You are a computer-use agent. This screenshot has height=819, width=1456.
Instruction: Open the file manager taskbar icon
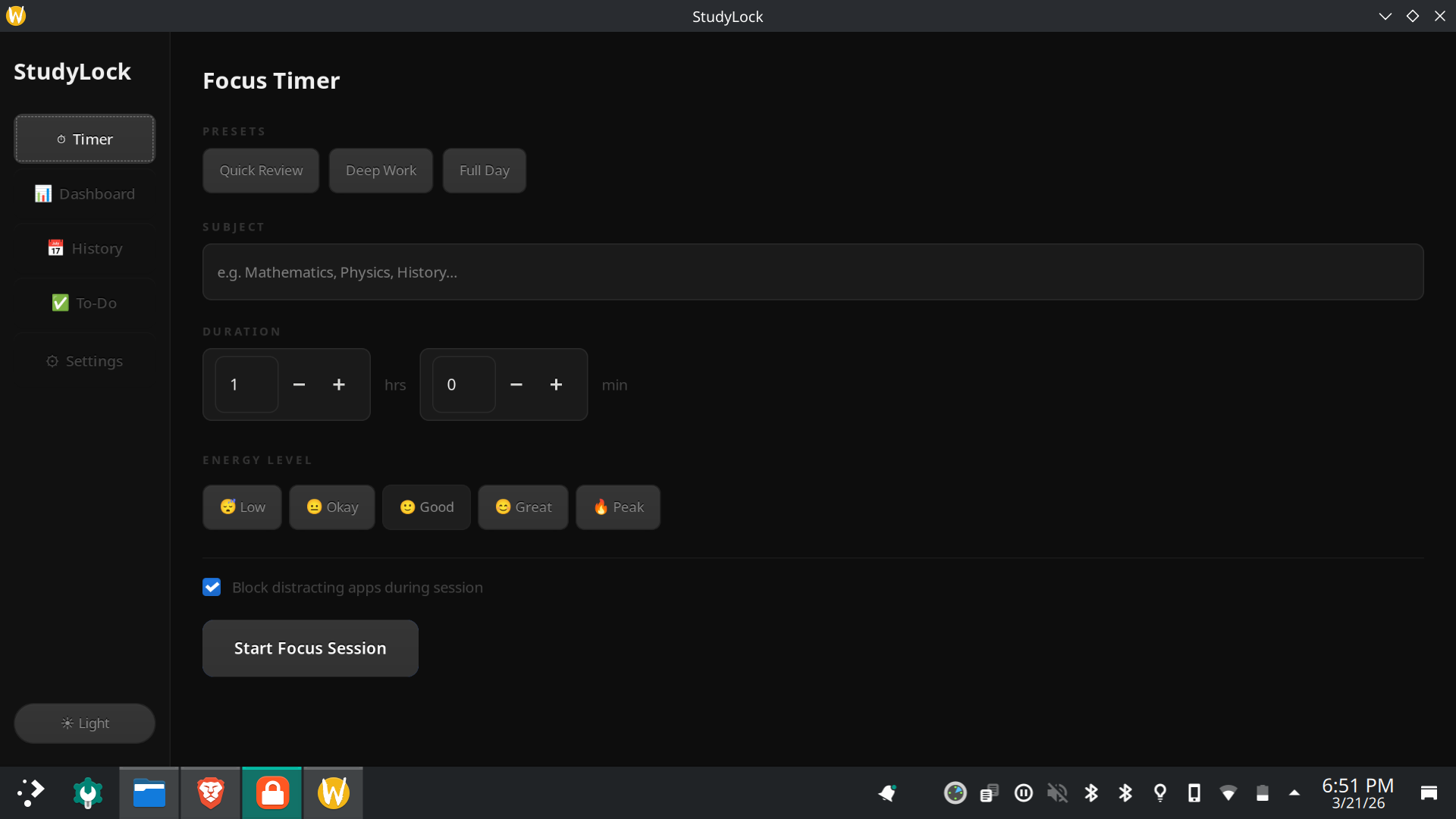coord(149,793)
